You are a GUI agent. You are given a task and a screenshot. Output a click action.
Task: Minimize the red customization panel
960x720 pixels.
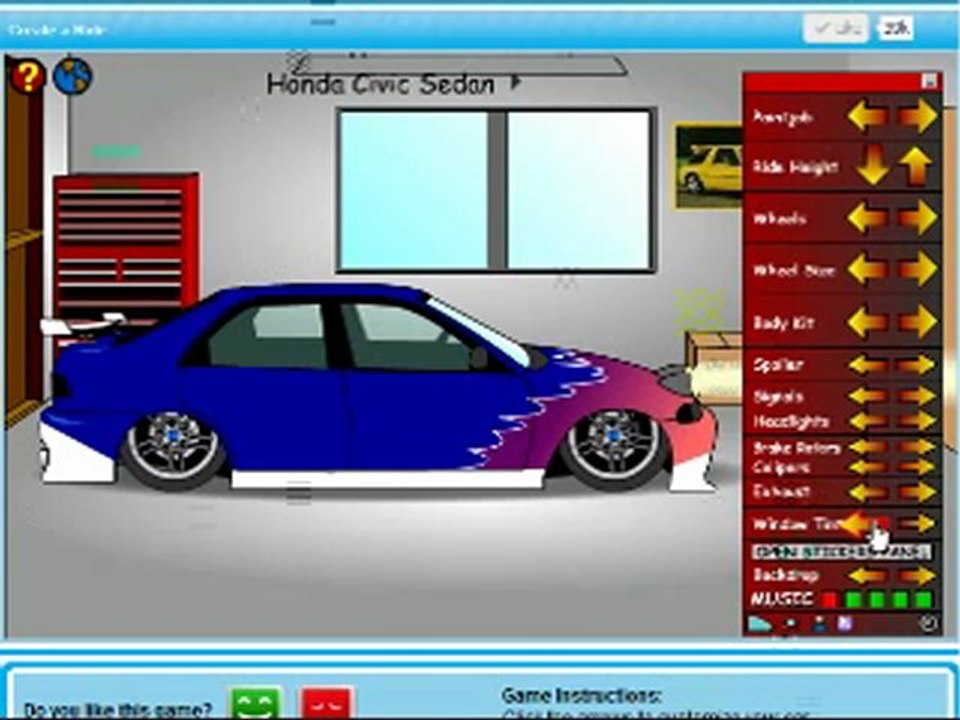tap(929, 81)
